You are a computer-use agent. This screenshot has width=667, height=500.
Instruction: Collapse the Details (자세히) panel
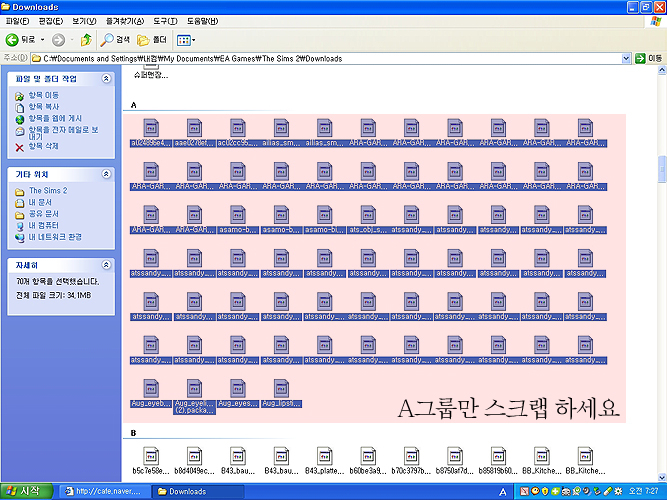click(x=107, y=265)
